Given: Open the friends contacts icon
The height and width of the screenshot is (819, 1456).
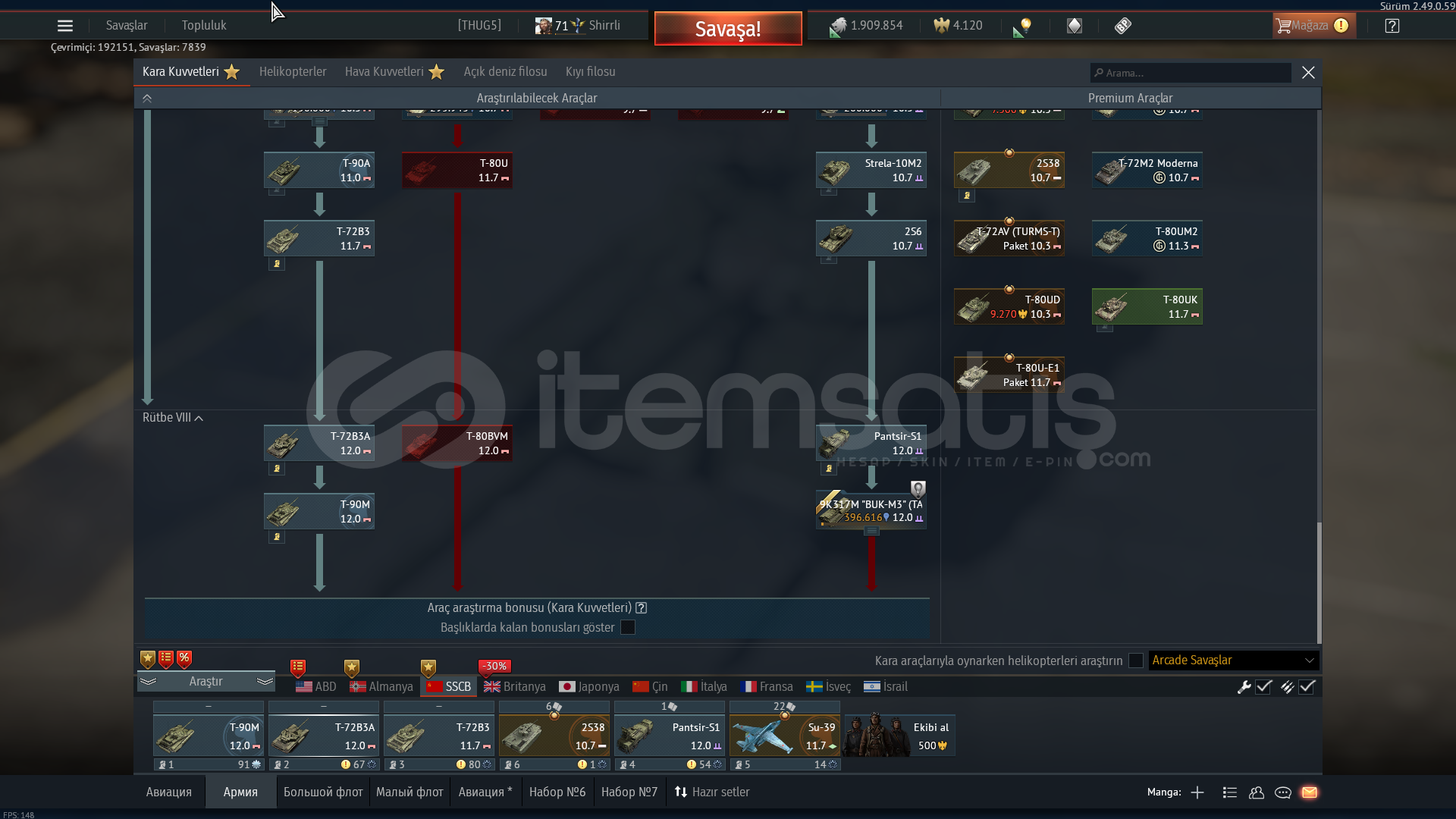Looking at the screenshot, I should [x=1257, y=792].
